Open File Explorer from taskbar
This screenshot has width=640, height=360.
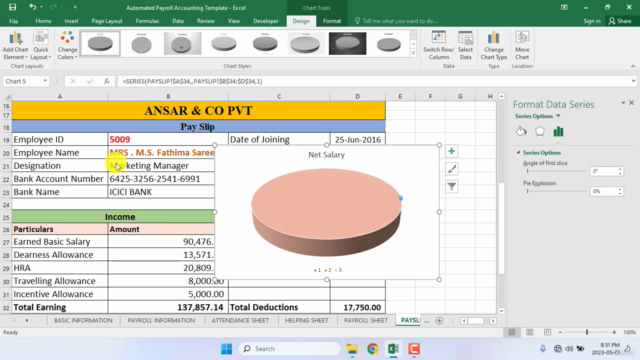pyautogui.click(x=352, y=349)
